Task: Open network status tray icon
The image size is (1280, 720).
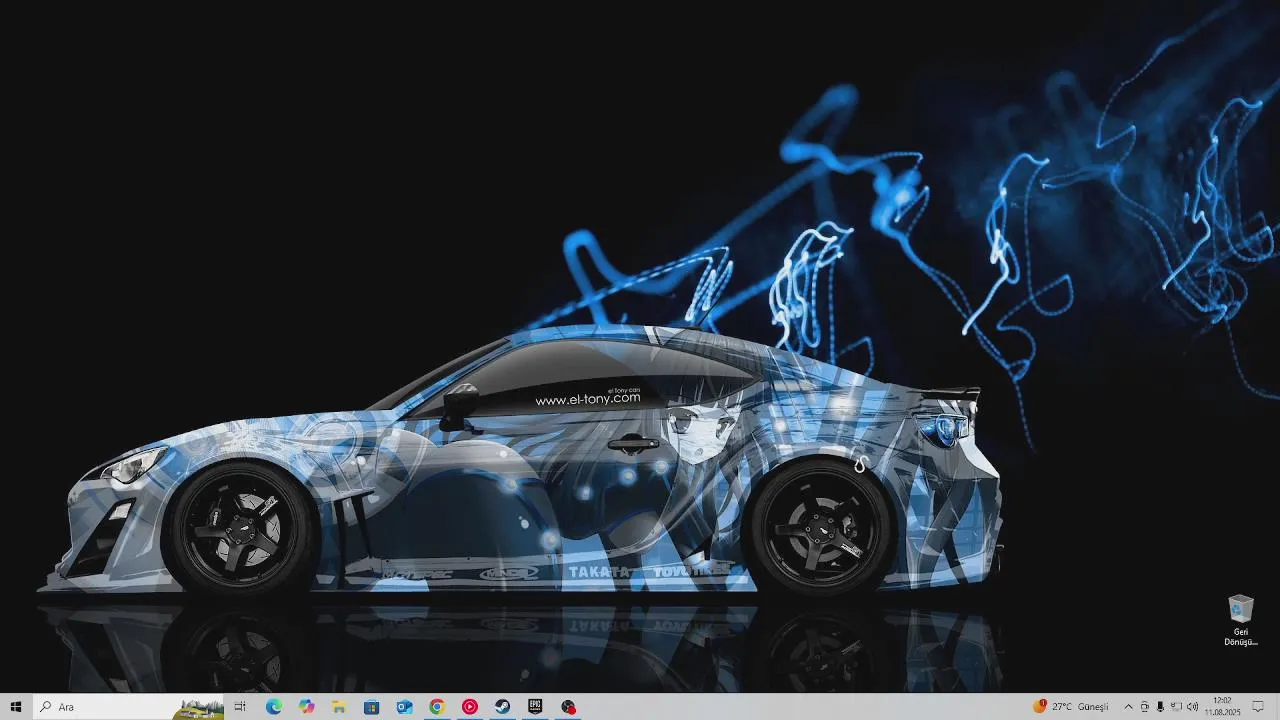Action: (1176, 707)
